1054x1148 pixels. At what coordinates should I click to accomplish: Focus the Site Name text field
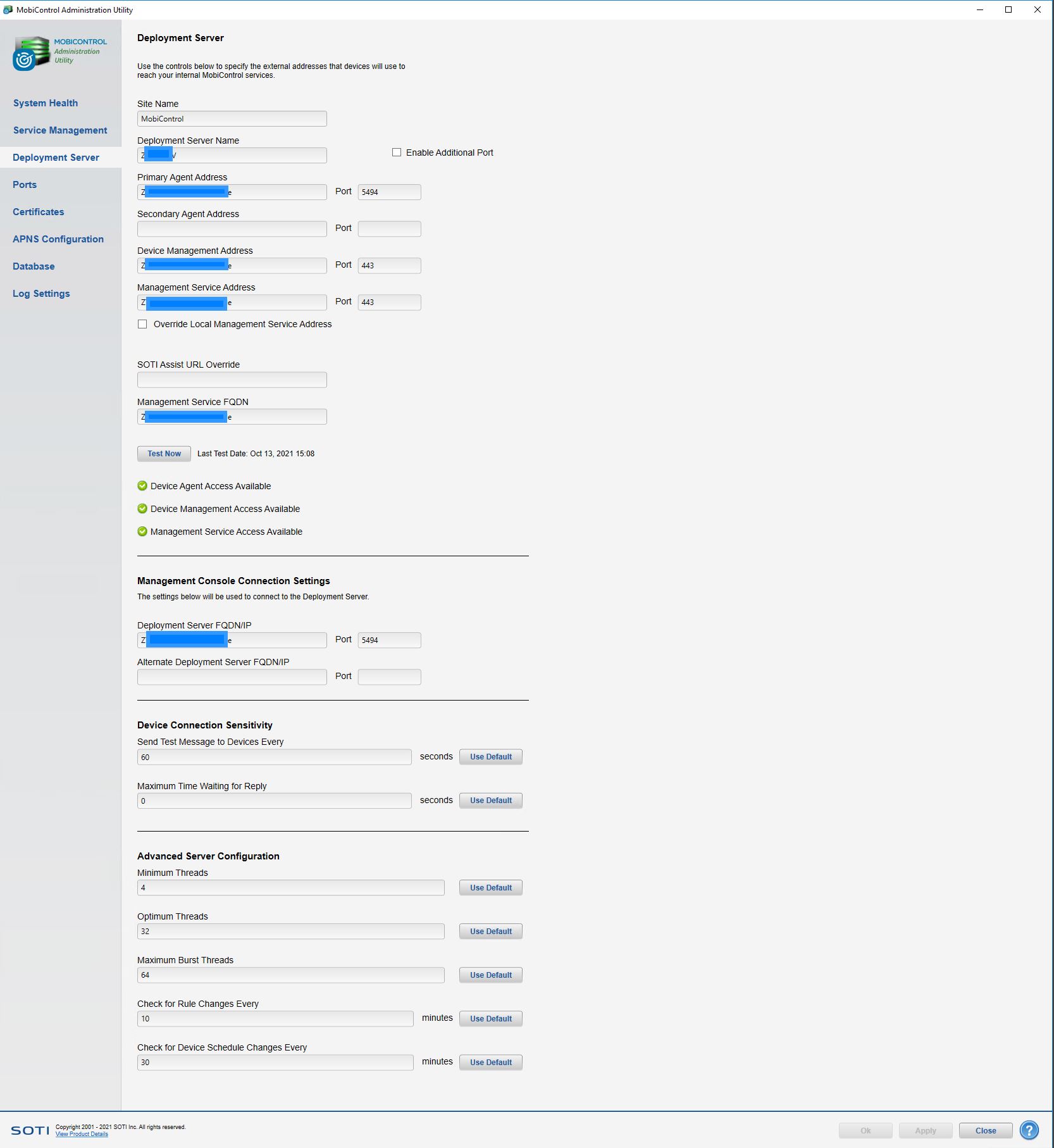232,119
